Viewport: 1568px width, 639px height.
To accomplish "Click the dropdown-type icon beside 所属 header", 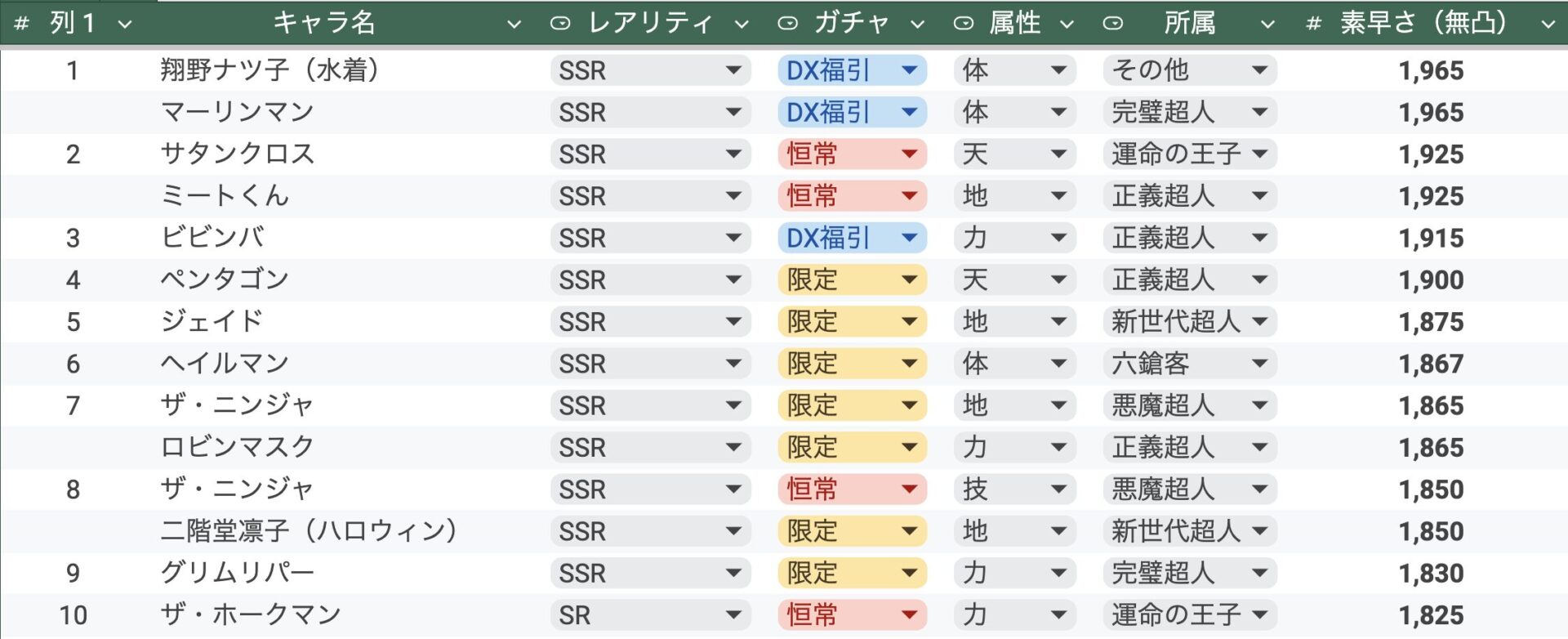I will [1112, 24].
